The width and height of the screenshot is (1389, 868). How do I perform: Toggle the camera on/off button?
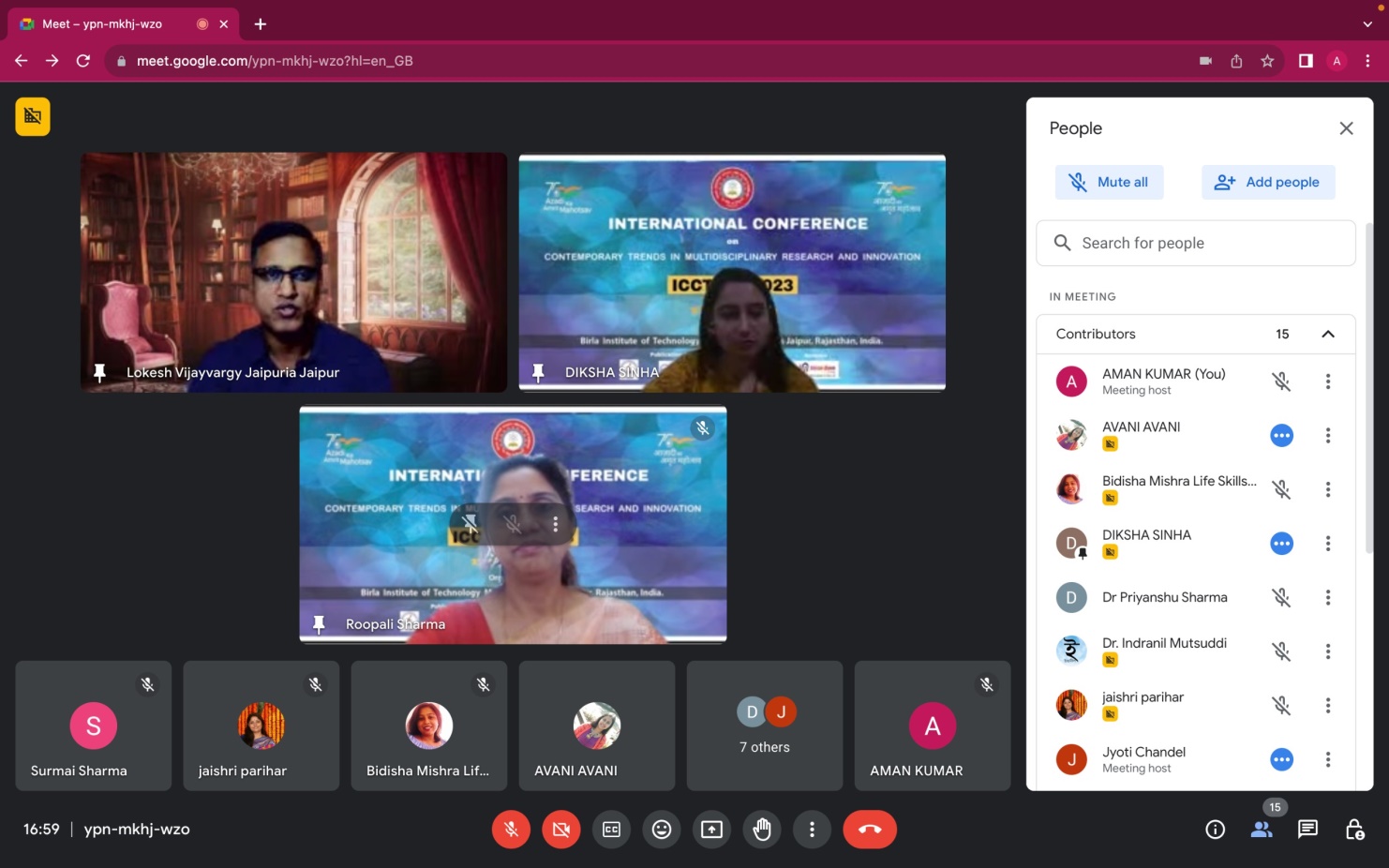click(x=561, y=830)
